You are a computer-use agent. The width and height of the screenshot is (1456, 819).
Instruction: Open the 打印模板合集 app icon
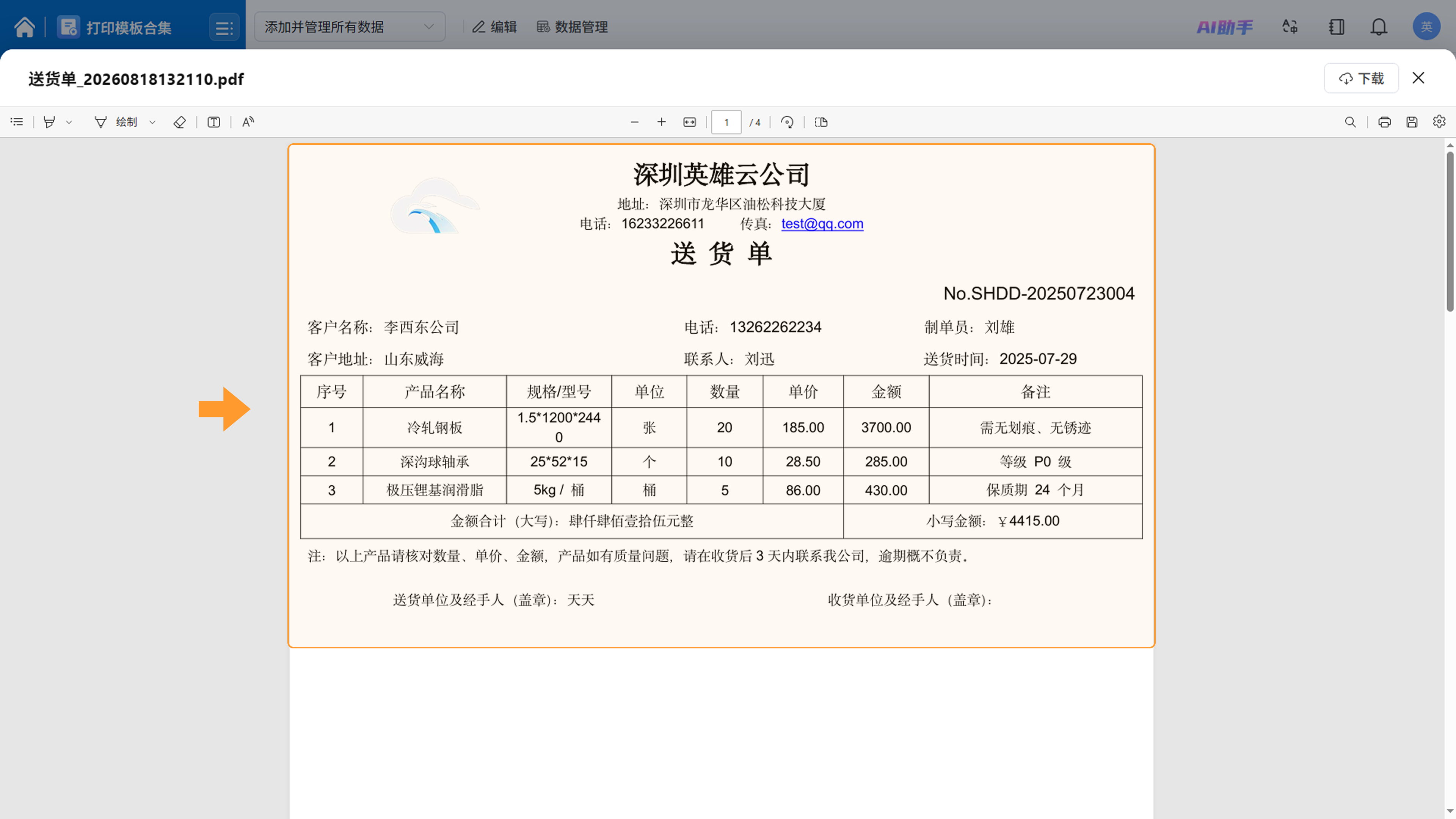click(68, 27)
